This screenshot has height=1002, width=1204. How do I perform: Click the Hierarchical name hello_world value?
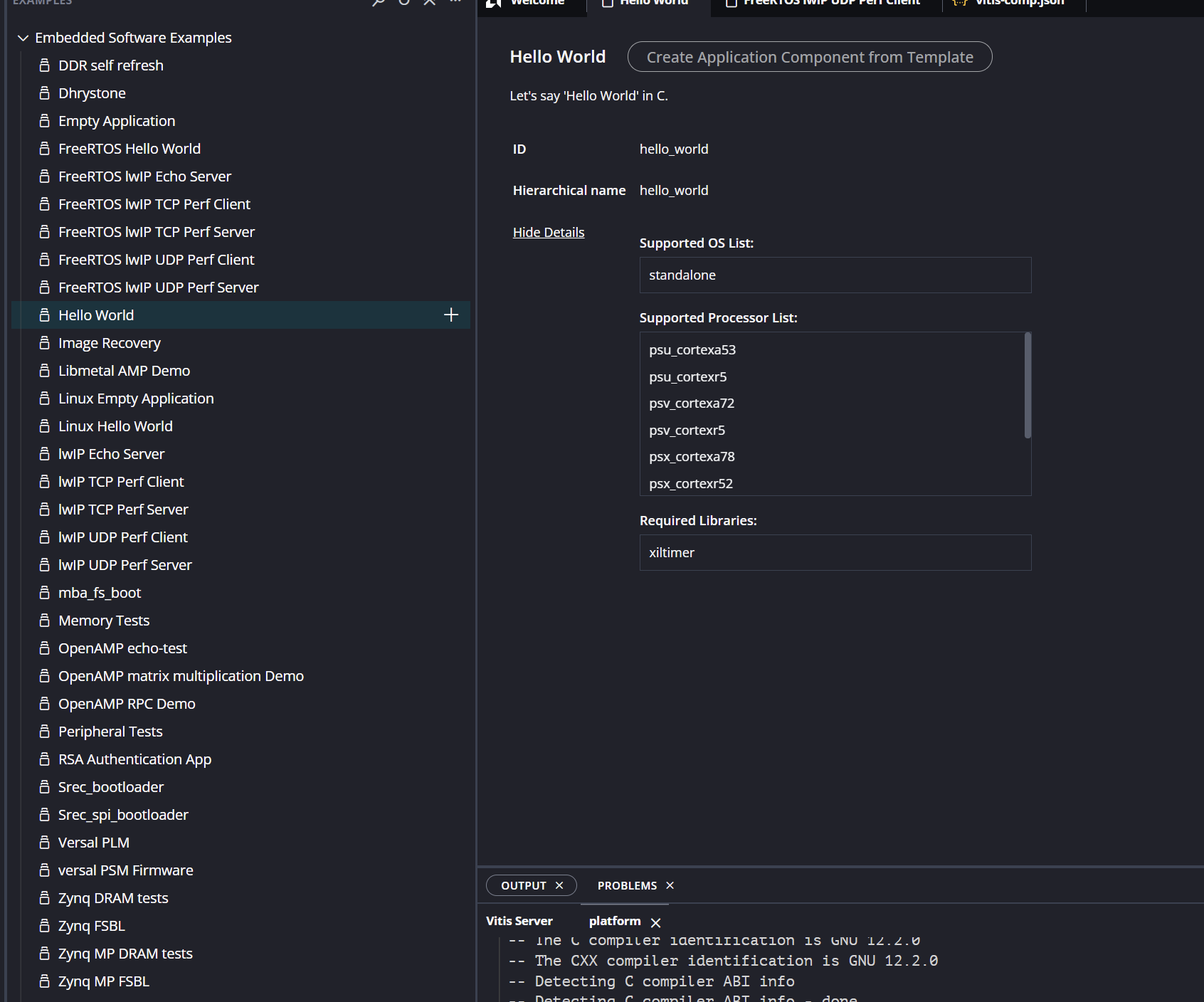(x=674, y=190)
